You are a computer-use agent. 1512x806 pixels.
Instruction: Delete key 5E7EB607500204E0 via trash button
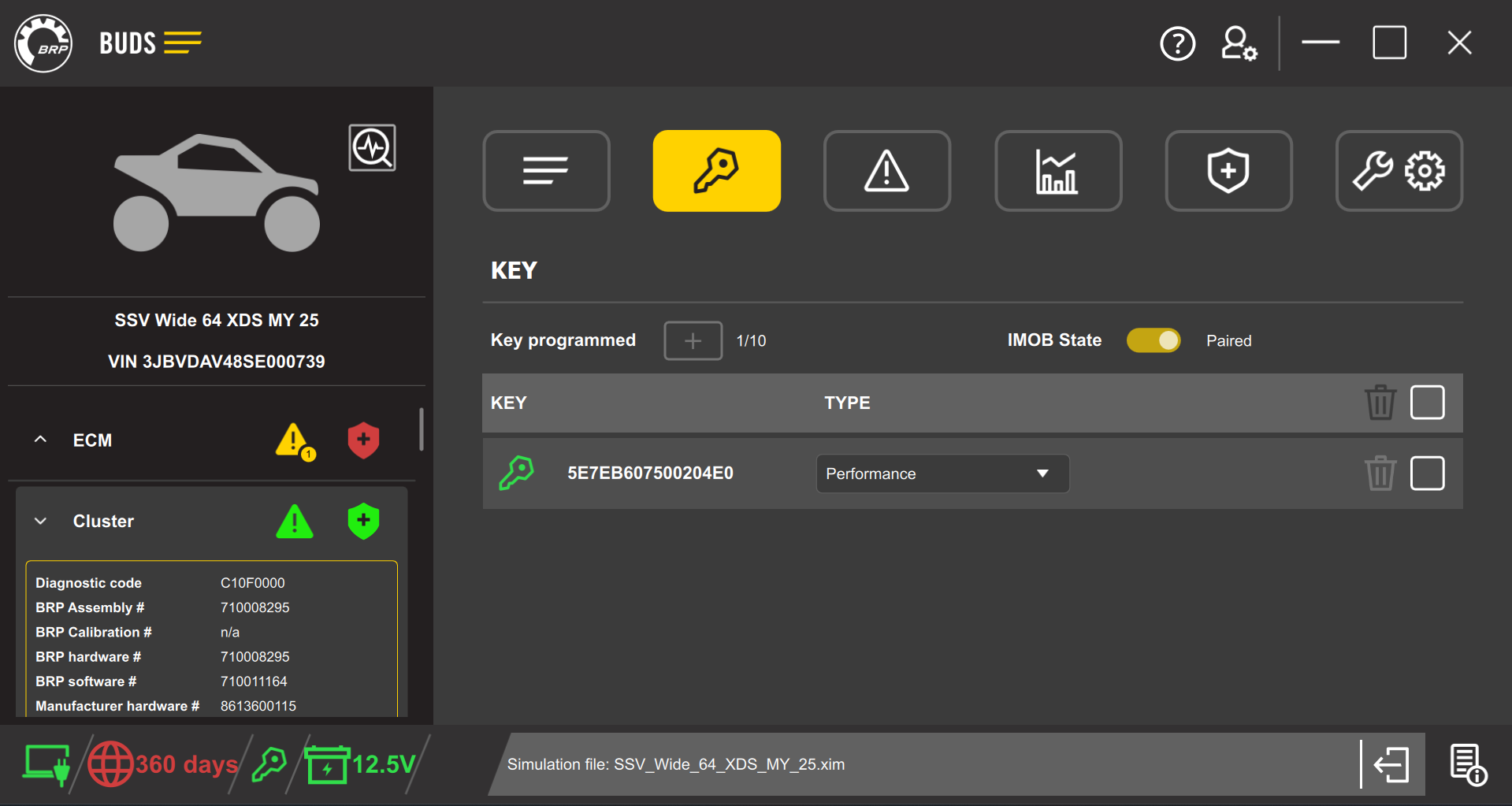[x=1380, y=473]
